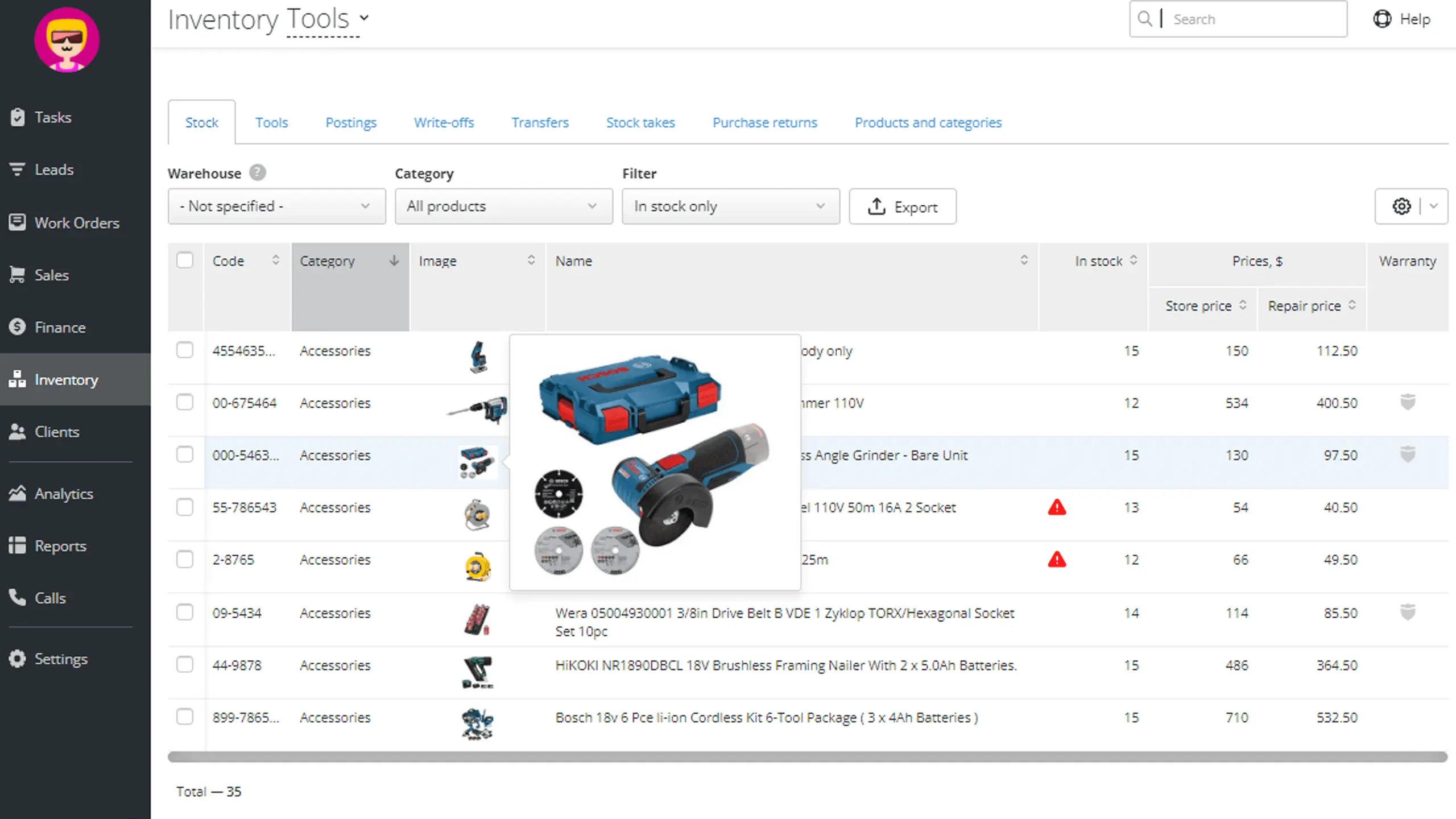Sort by In stock column
This screenshot has width=1456, height=819.
pos(1133,260)
